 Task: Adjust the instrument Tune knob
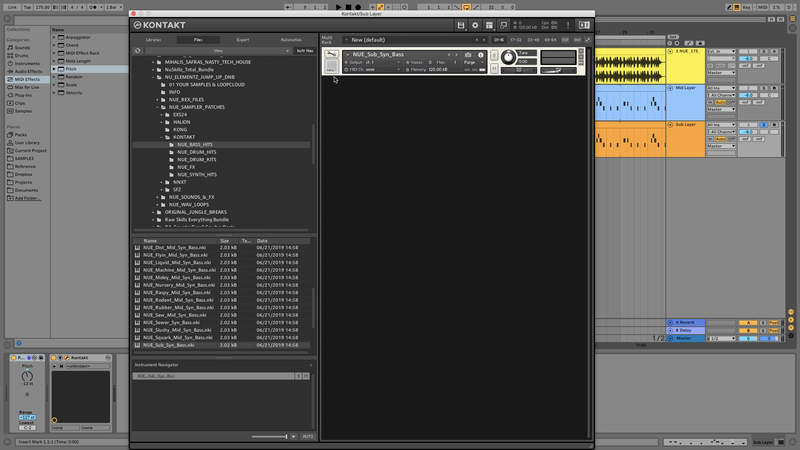click(508, 57)
